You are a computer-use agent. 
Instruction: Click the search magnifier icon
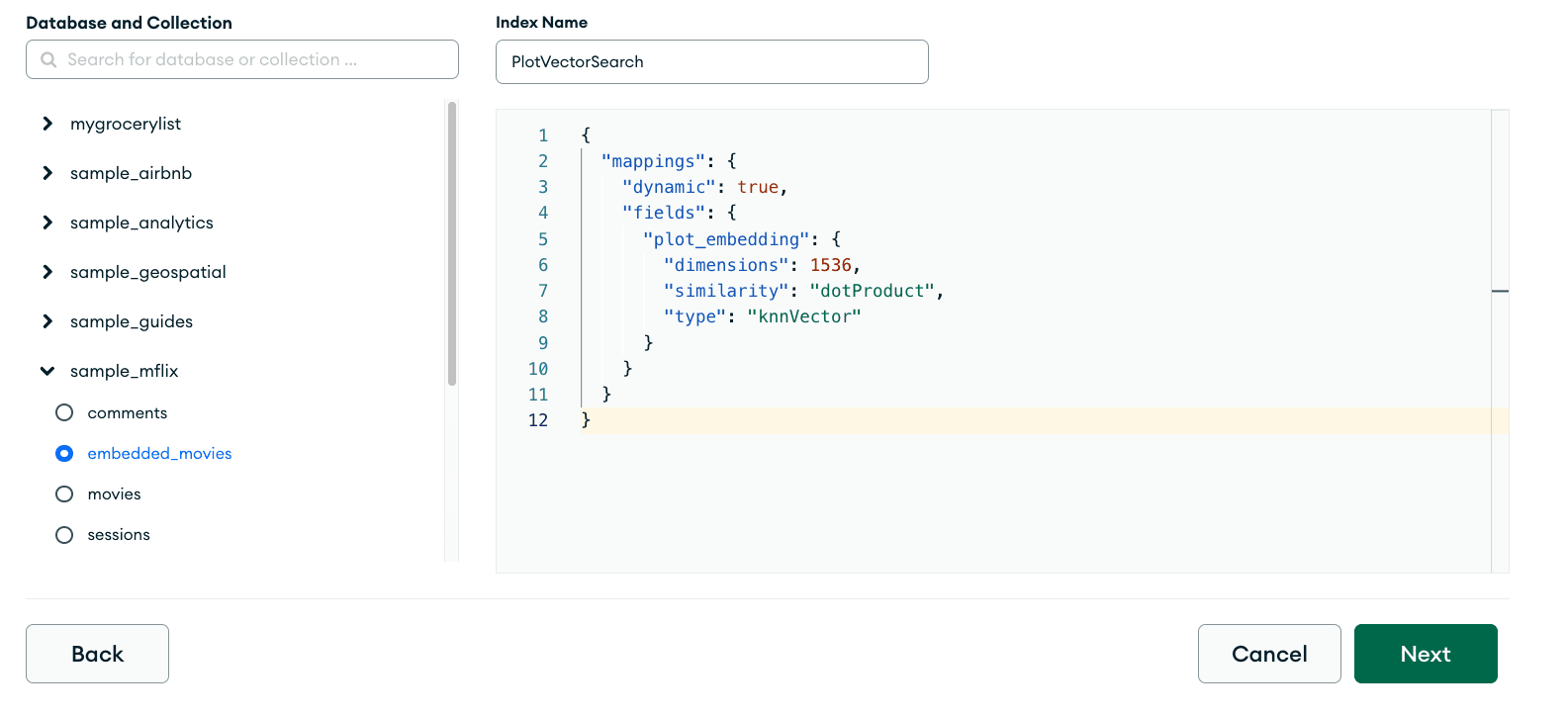pyautogui.click(x=48, y=59)
